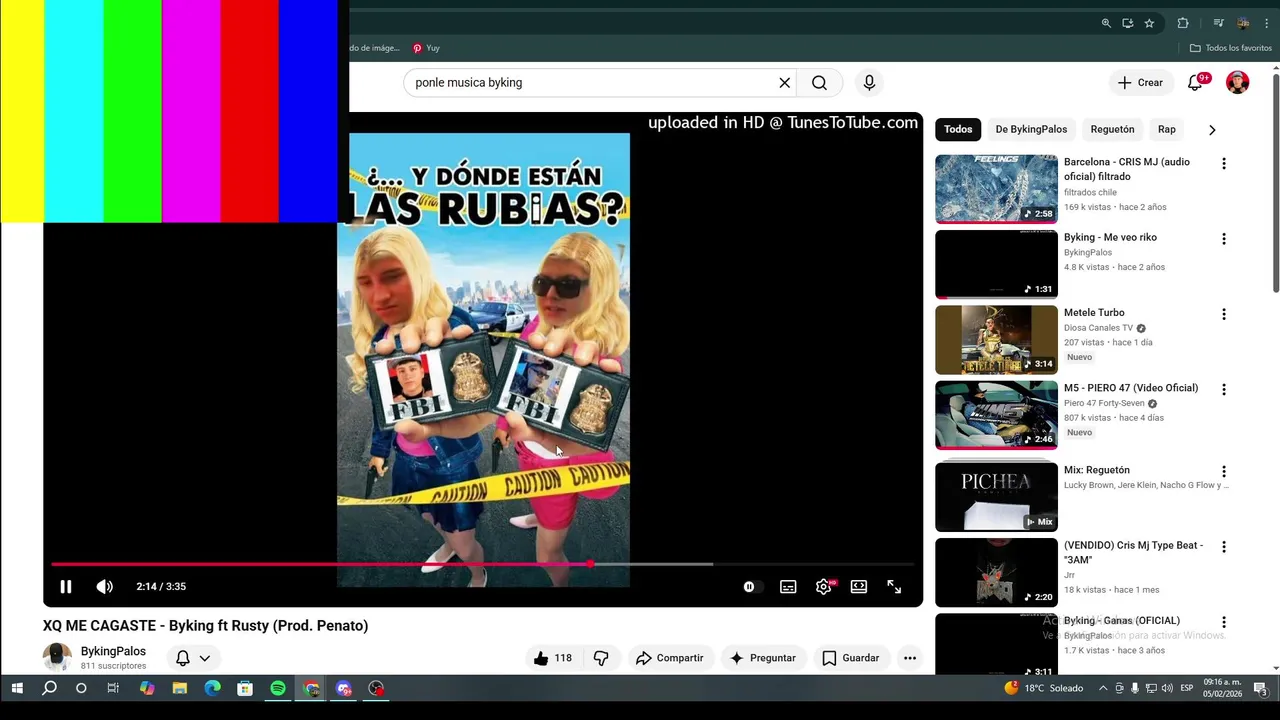Screen dimensions: 1280x720
Task: Select the Todos filter chip
Action: pos(958,129)
